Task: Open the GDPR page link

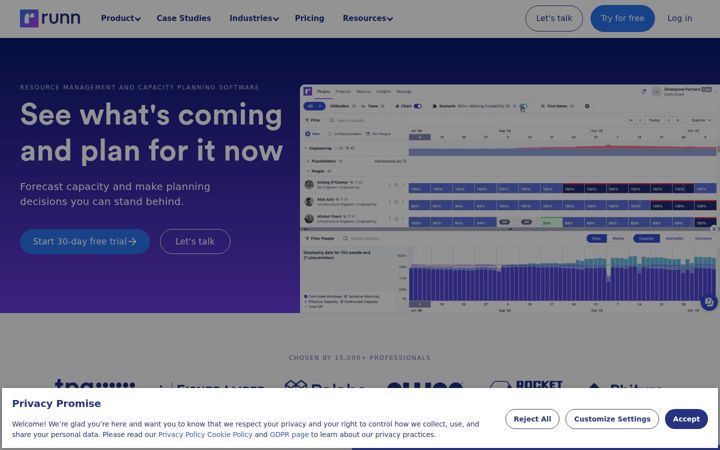Action: [x=289, y=434]
